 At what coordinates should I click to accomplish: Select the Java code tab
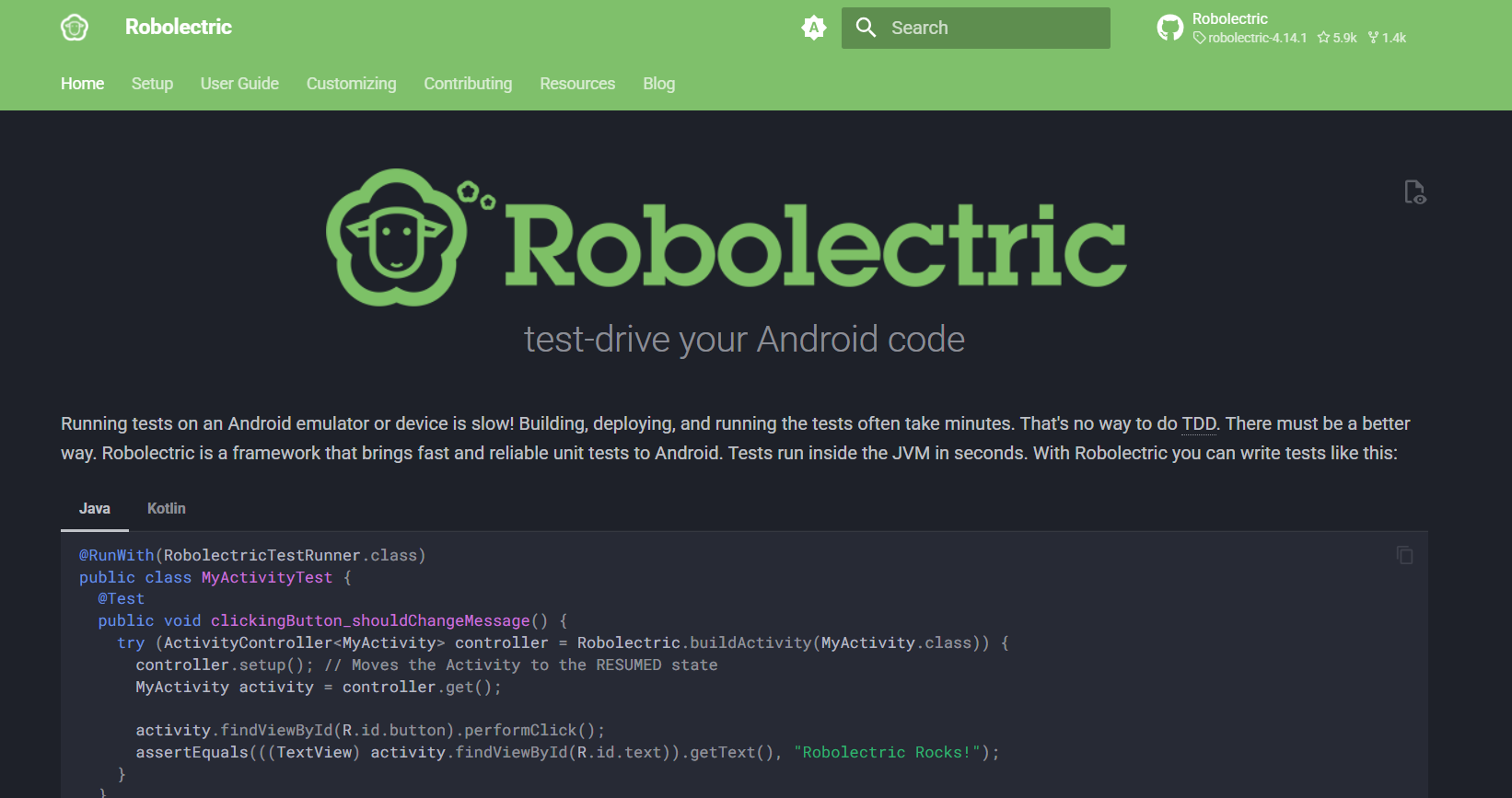pos(95,508)
